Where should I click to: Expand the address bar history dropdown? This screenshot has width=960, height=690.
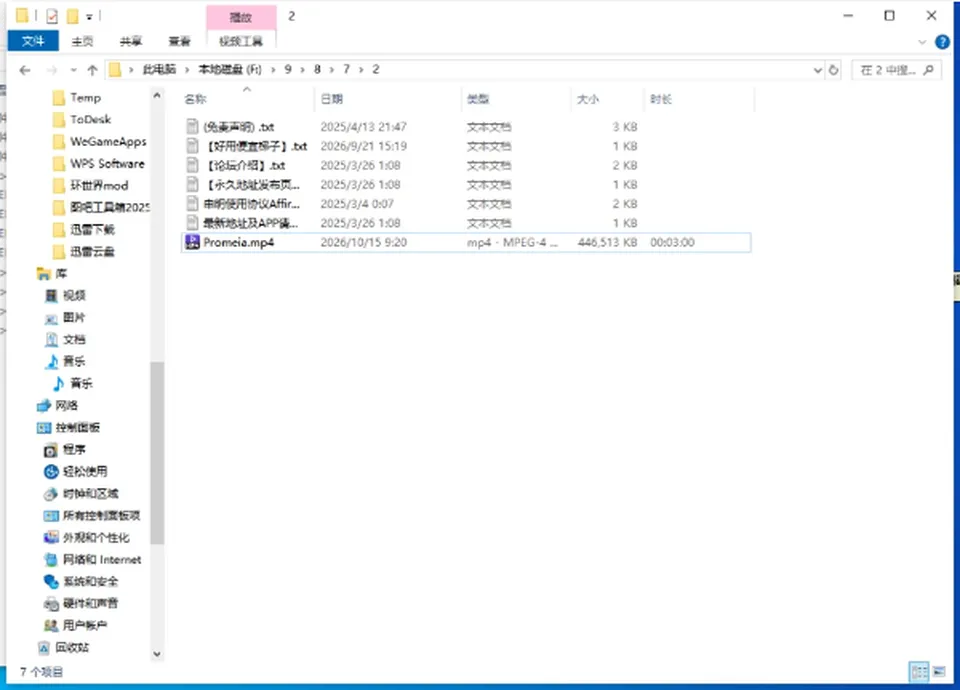pos(817,70)
